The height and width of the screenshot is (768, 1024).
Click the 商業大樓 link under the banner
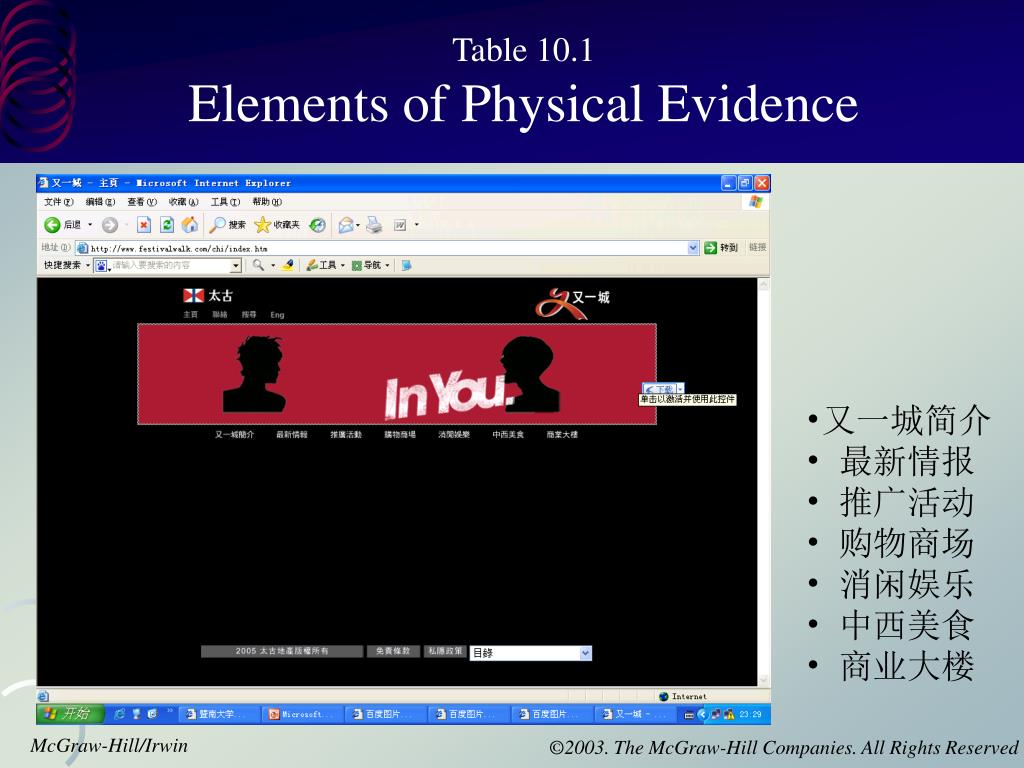562,434
